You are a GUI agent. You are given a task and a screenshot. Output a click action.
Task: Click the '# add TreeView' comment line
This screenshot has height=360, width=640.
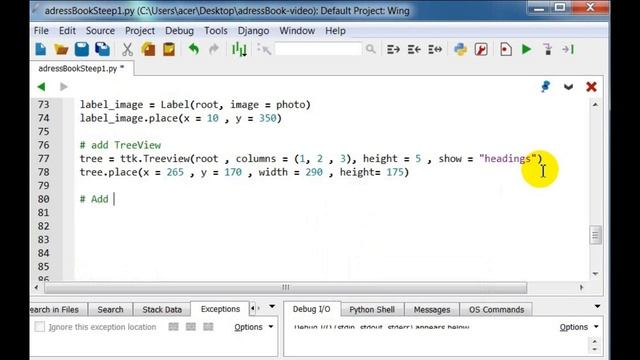coord(120,145)
